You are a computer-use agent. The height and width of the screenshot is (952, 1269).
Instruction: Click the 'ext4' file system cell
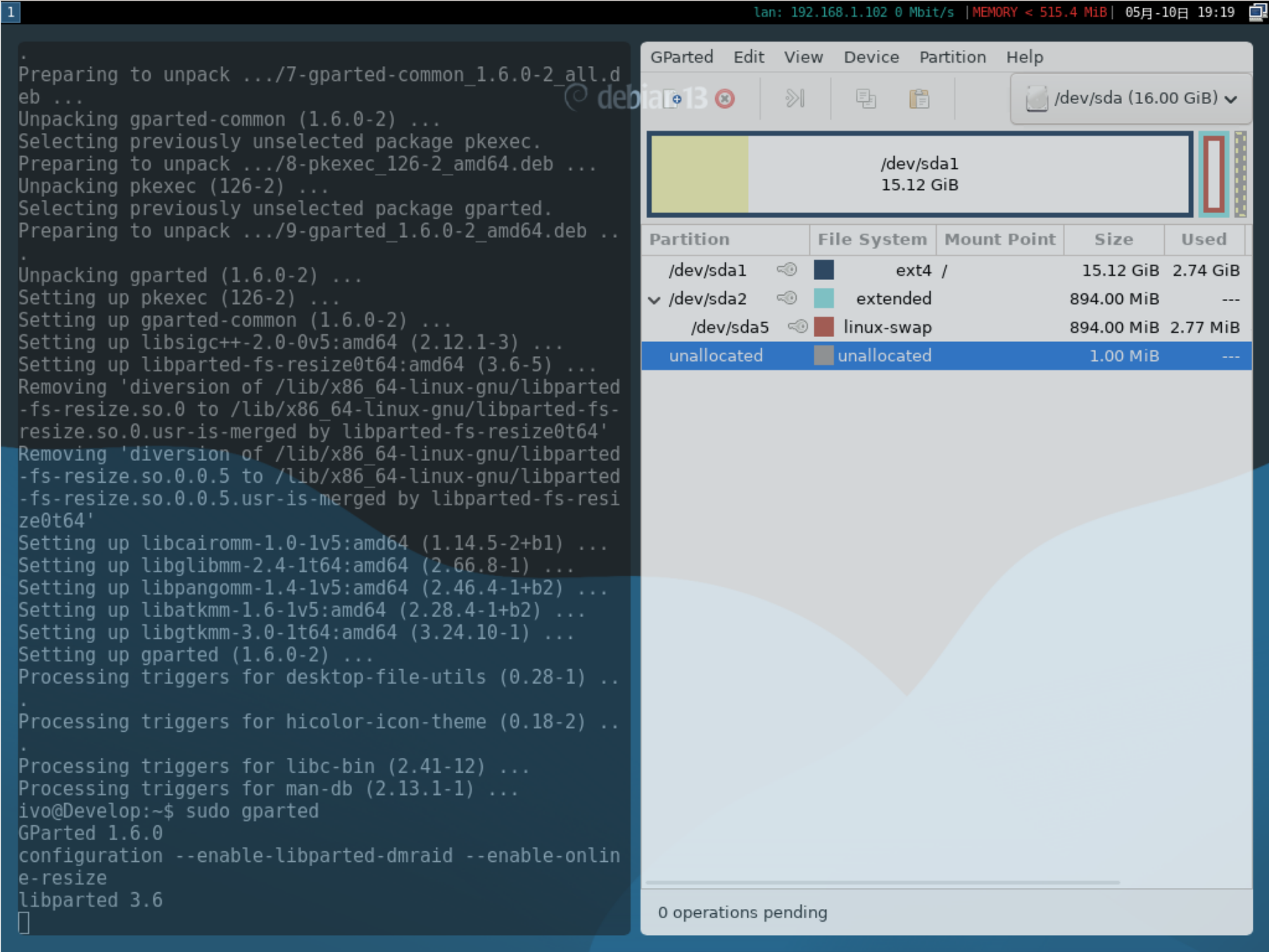914,270
